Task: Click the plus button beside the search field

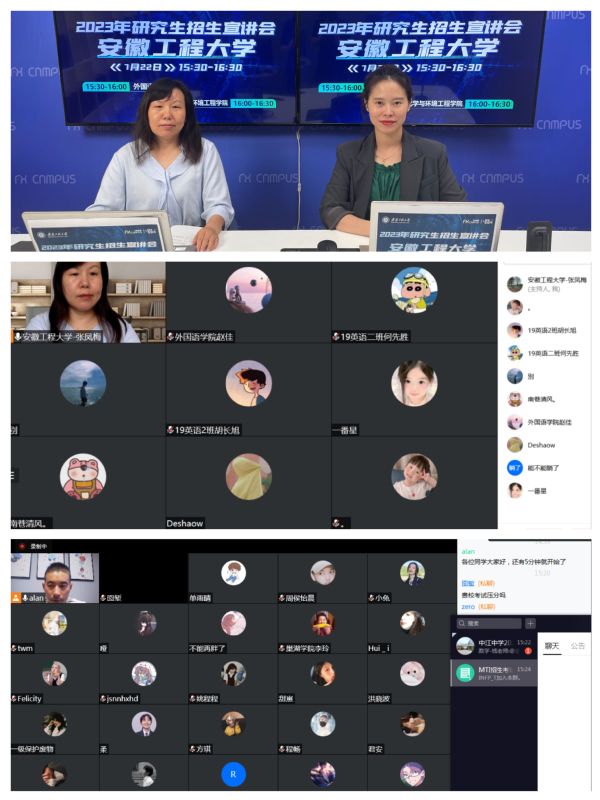Action: pos(531,623)
